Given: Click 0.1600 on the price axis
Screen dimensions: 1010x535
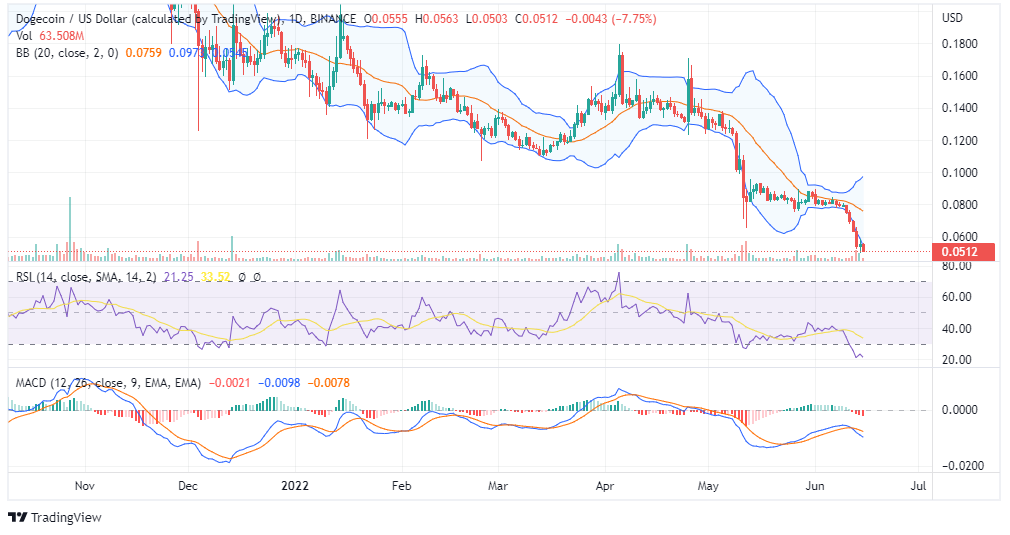Looking at the screenshot, I should [x=960, y=76].
